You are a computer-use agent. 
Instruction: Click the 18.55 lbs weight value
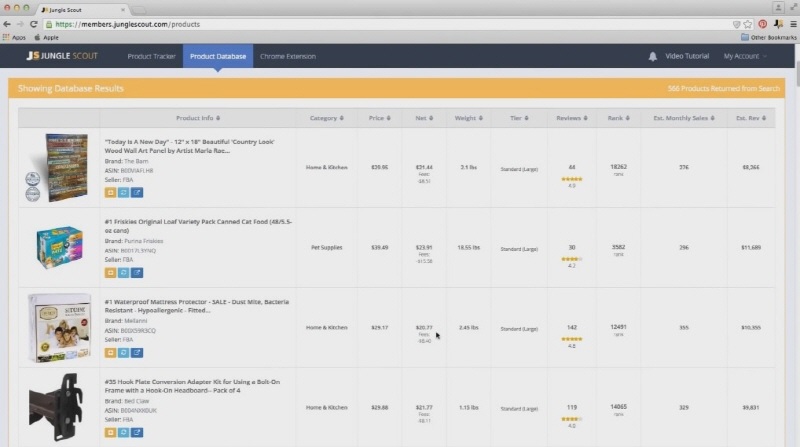pyautogui.click(x=468, y=247)
